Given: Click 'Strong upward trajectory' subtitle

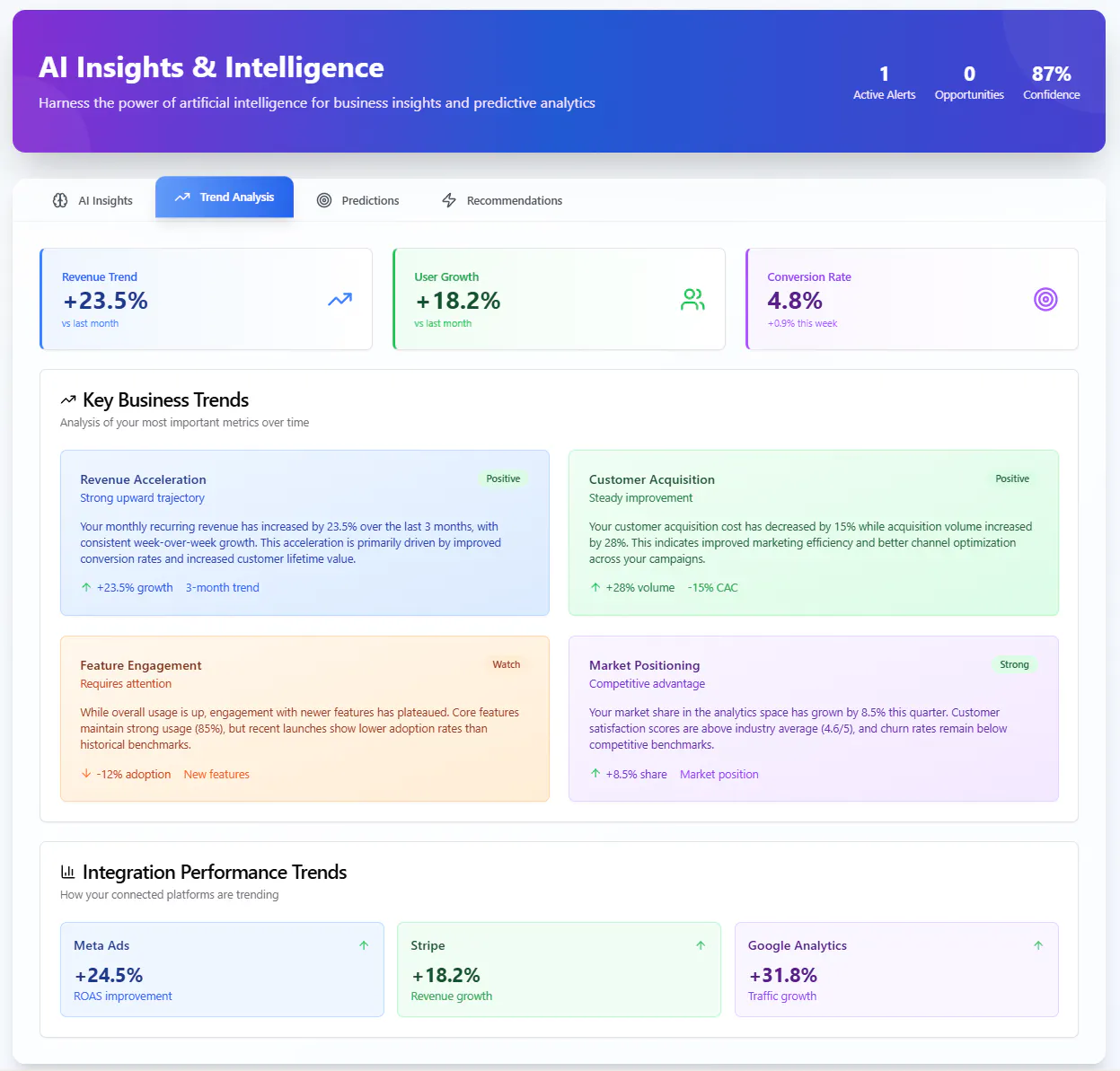Looking at the screenshot, I should pos(142,497).
